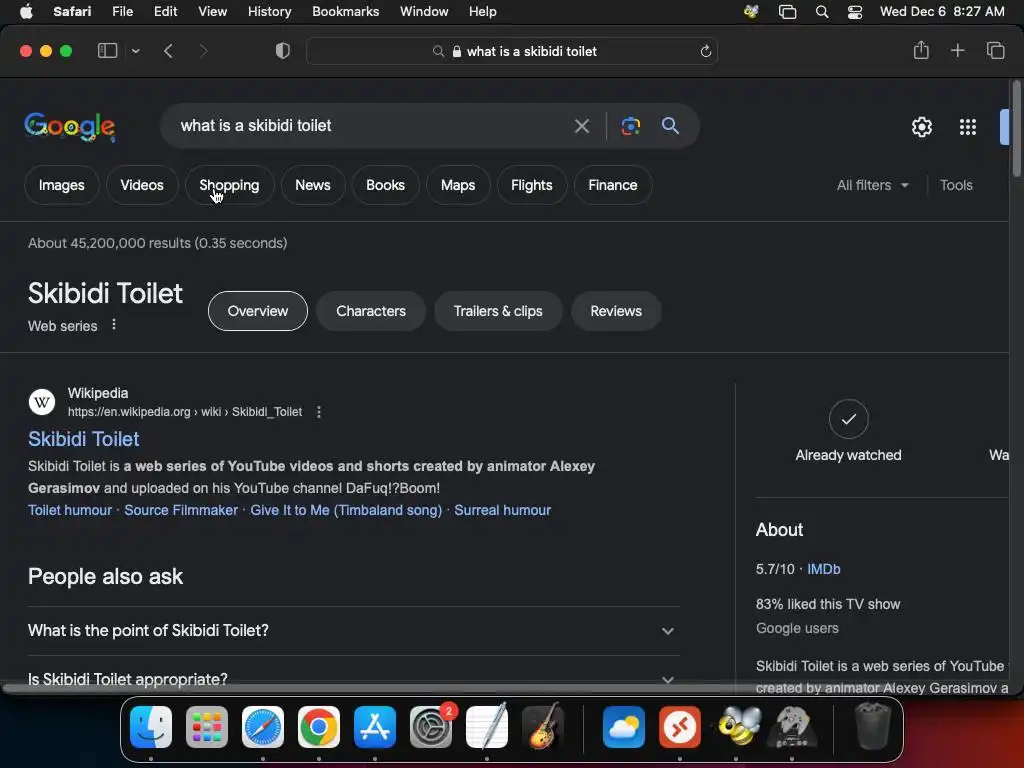Open search Tools button
This screenshot has height=768, width=1024.
coord(956,185)
